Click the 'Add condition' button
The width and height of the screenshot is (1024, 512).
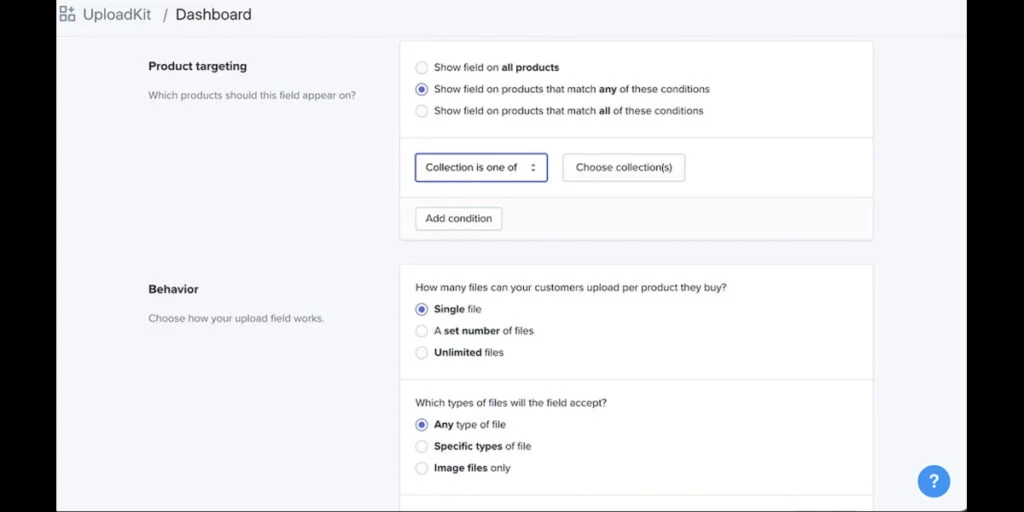click(458, 218)
